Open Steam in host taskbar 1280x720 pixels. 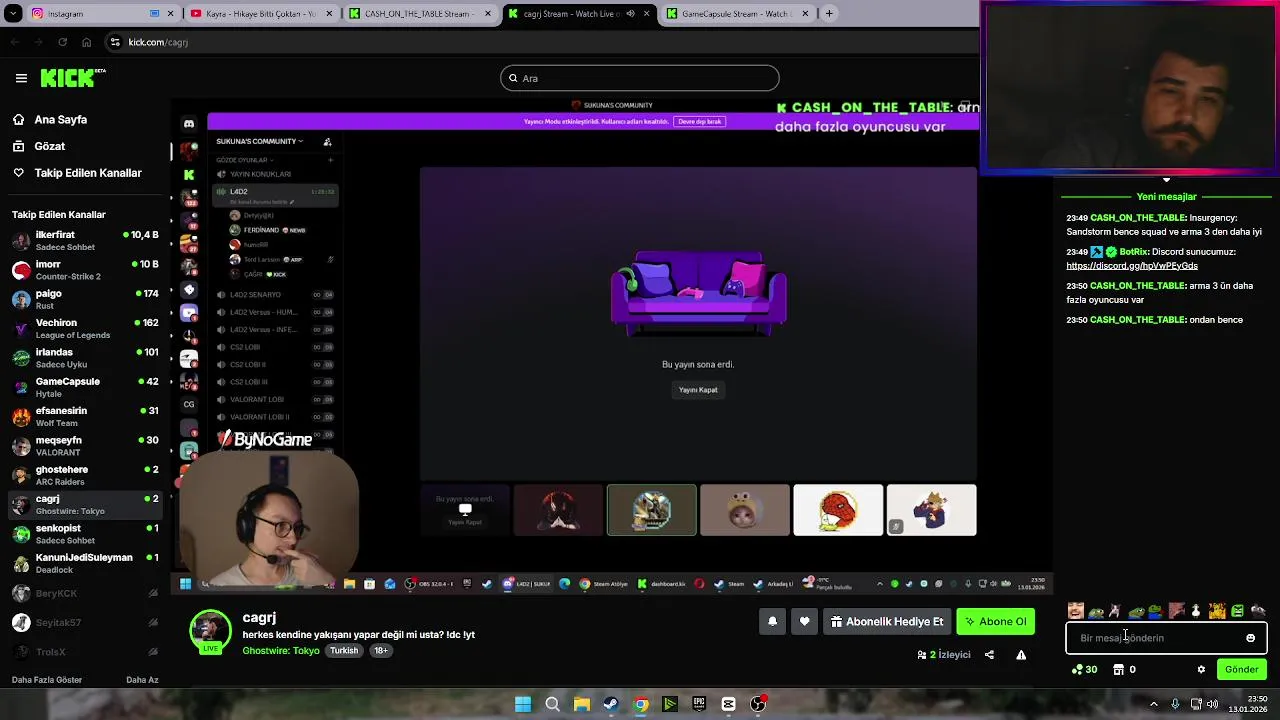(611, 704)
